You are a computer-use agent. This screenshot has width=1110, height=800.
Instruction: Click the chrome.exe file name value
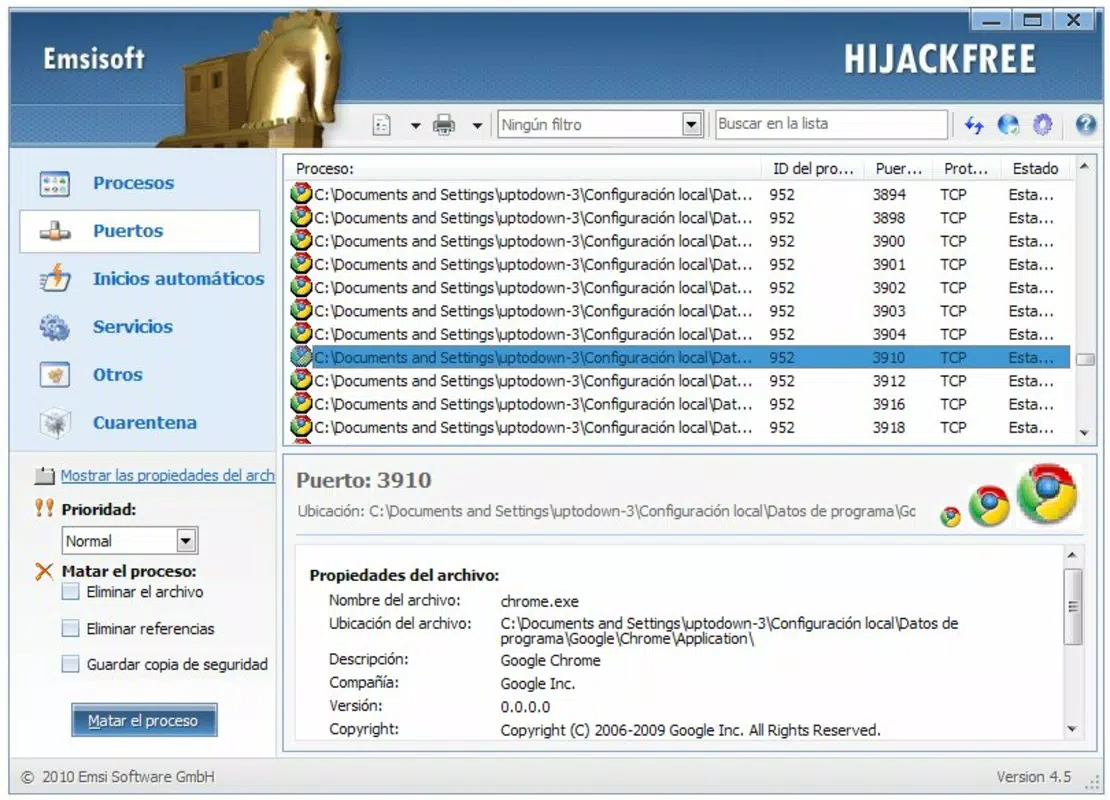[539, 602]
